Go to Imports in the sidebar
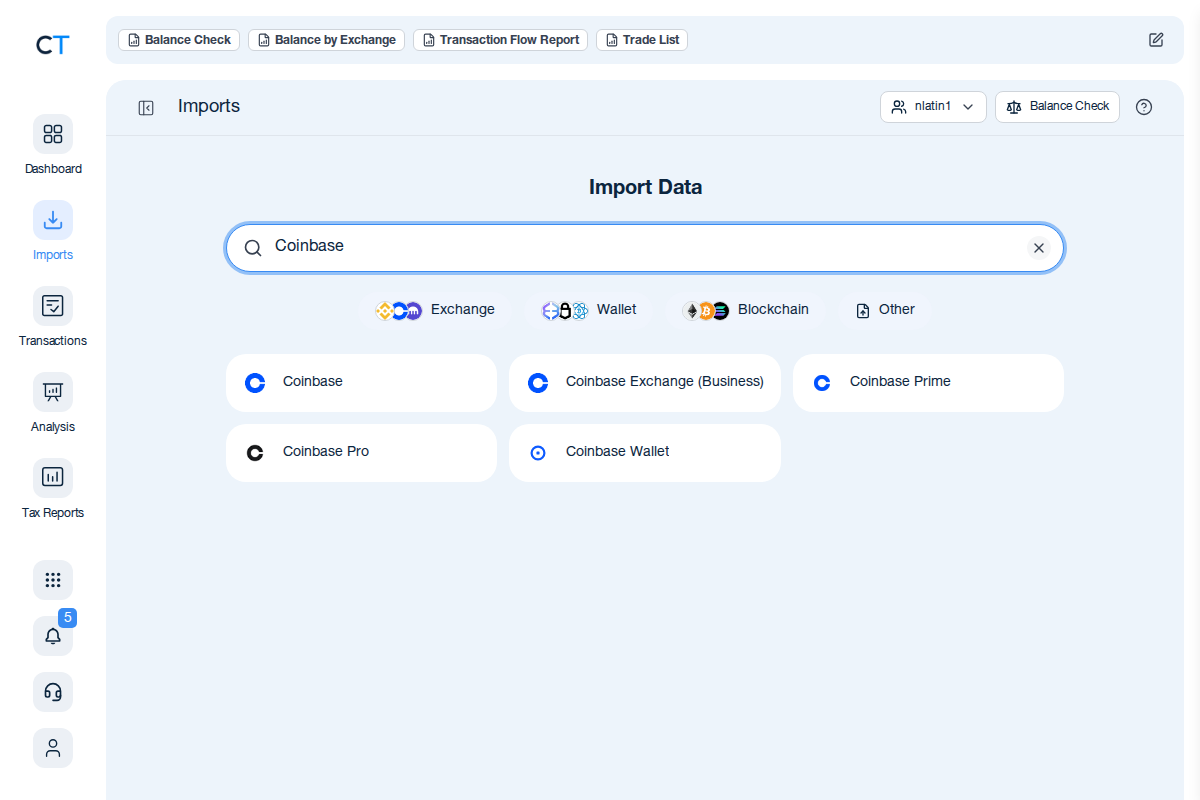 click(x=53, y=220)
